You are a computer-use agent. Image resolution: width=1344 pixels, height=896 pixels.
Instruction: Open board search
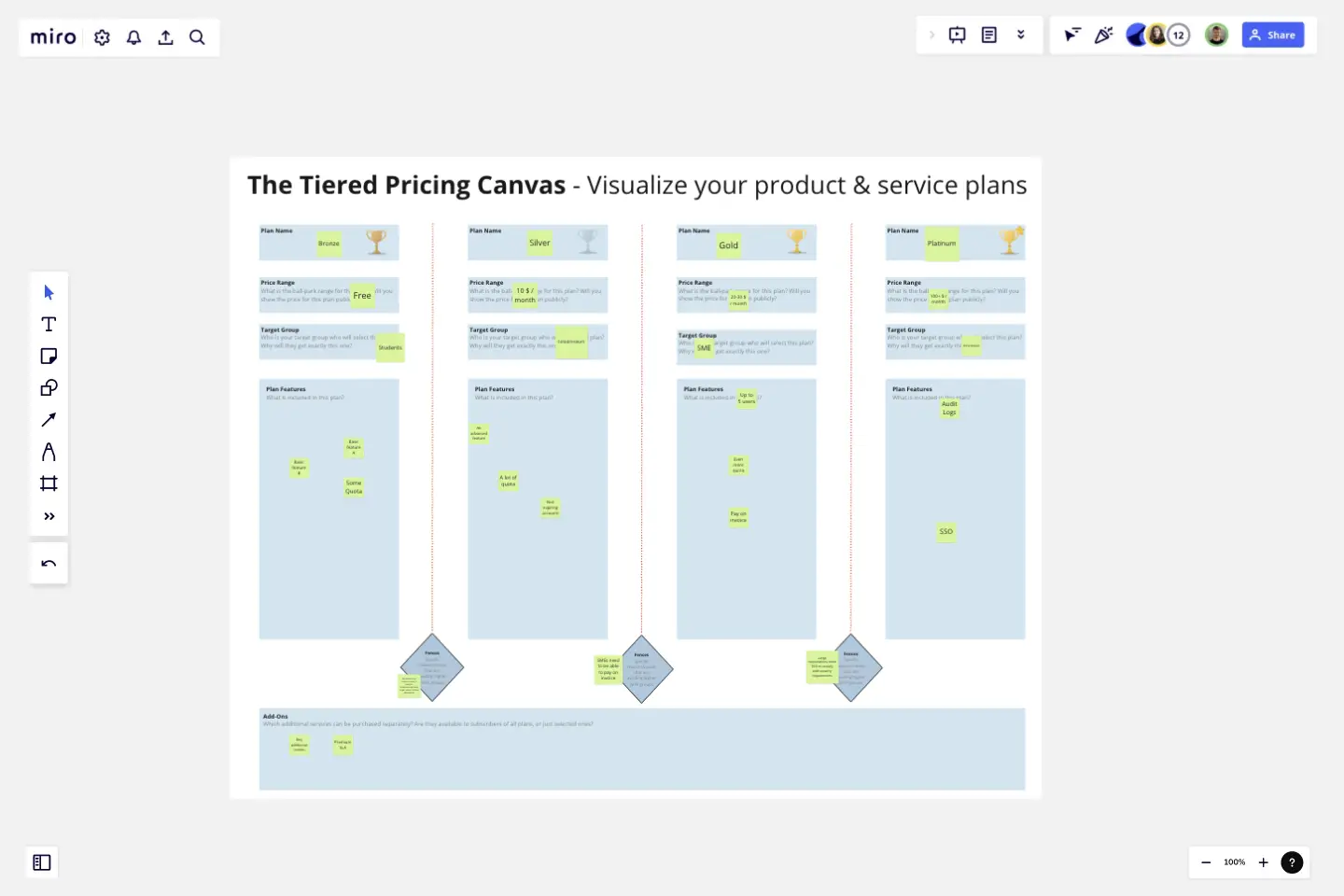pos(197,37)
